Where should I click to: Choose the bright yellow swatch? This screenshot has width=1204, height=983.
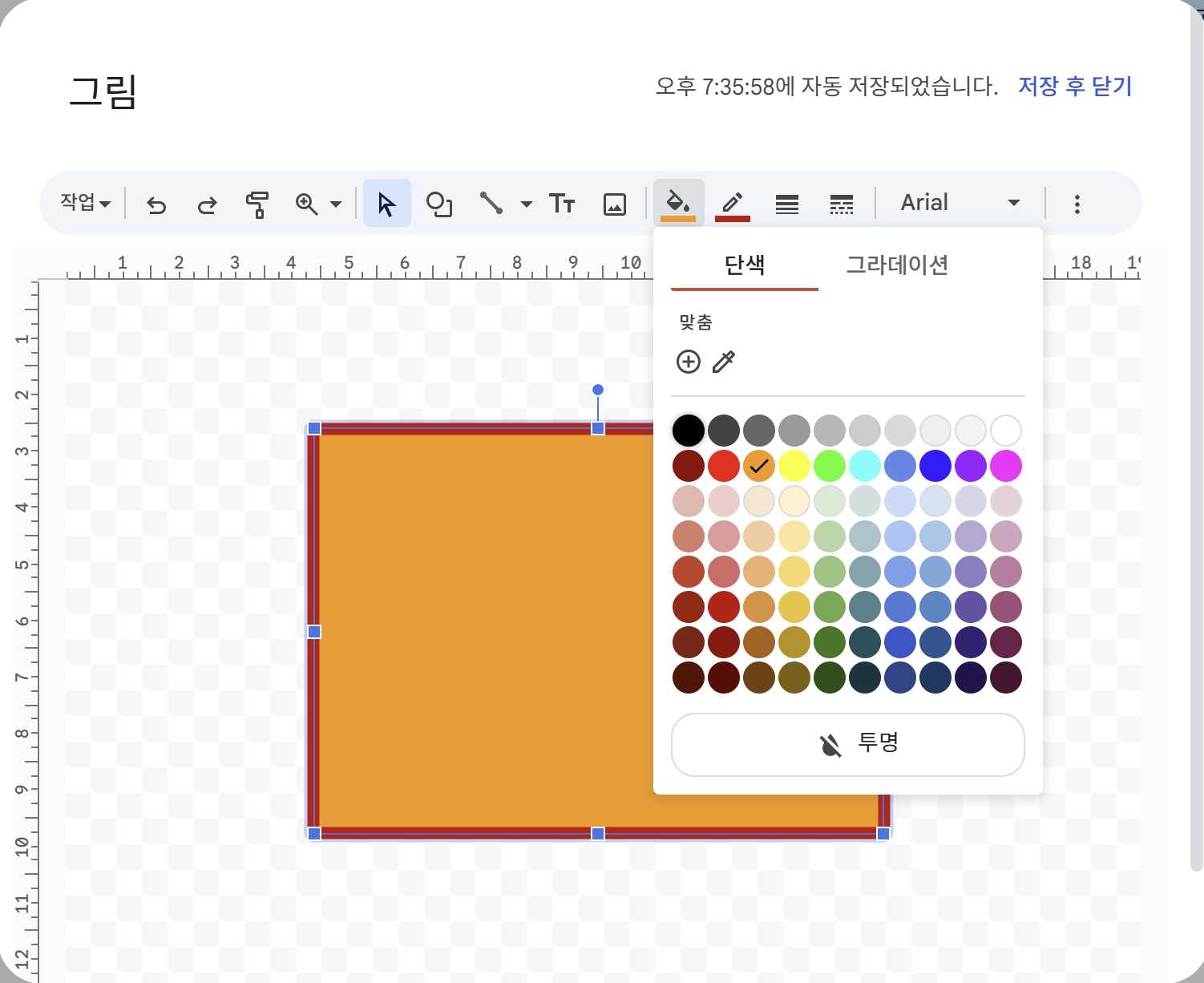[794, 466]
